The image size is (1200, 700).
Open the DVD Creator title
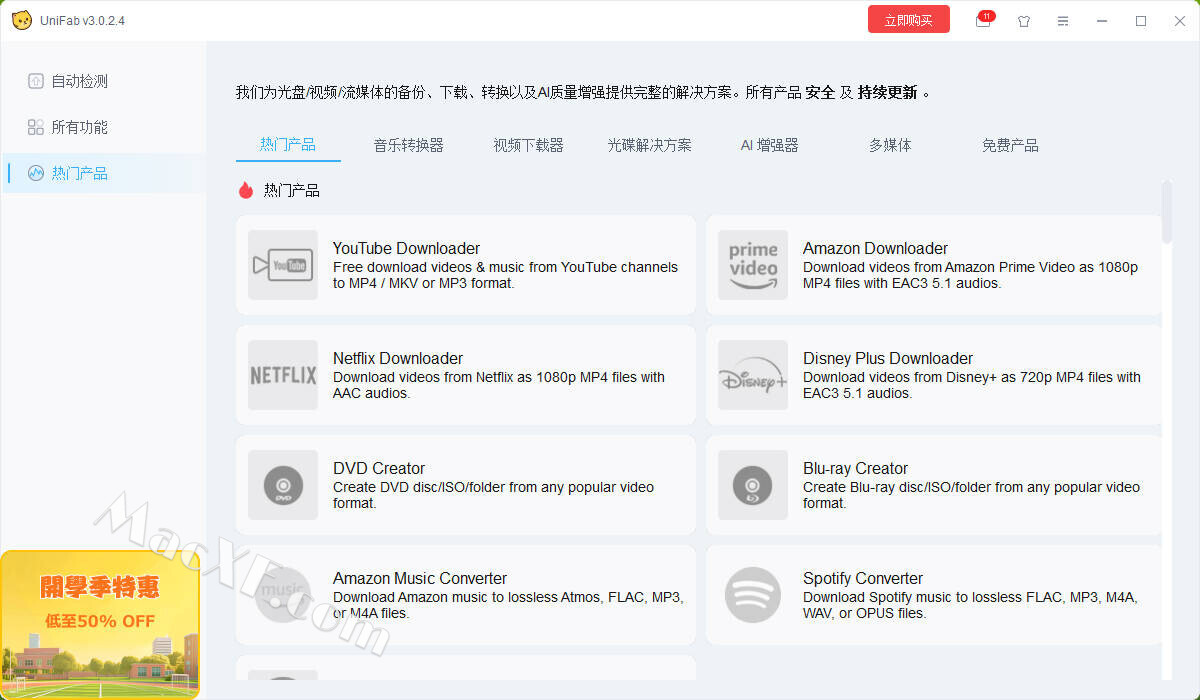(379, 468)
